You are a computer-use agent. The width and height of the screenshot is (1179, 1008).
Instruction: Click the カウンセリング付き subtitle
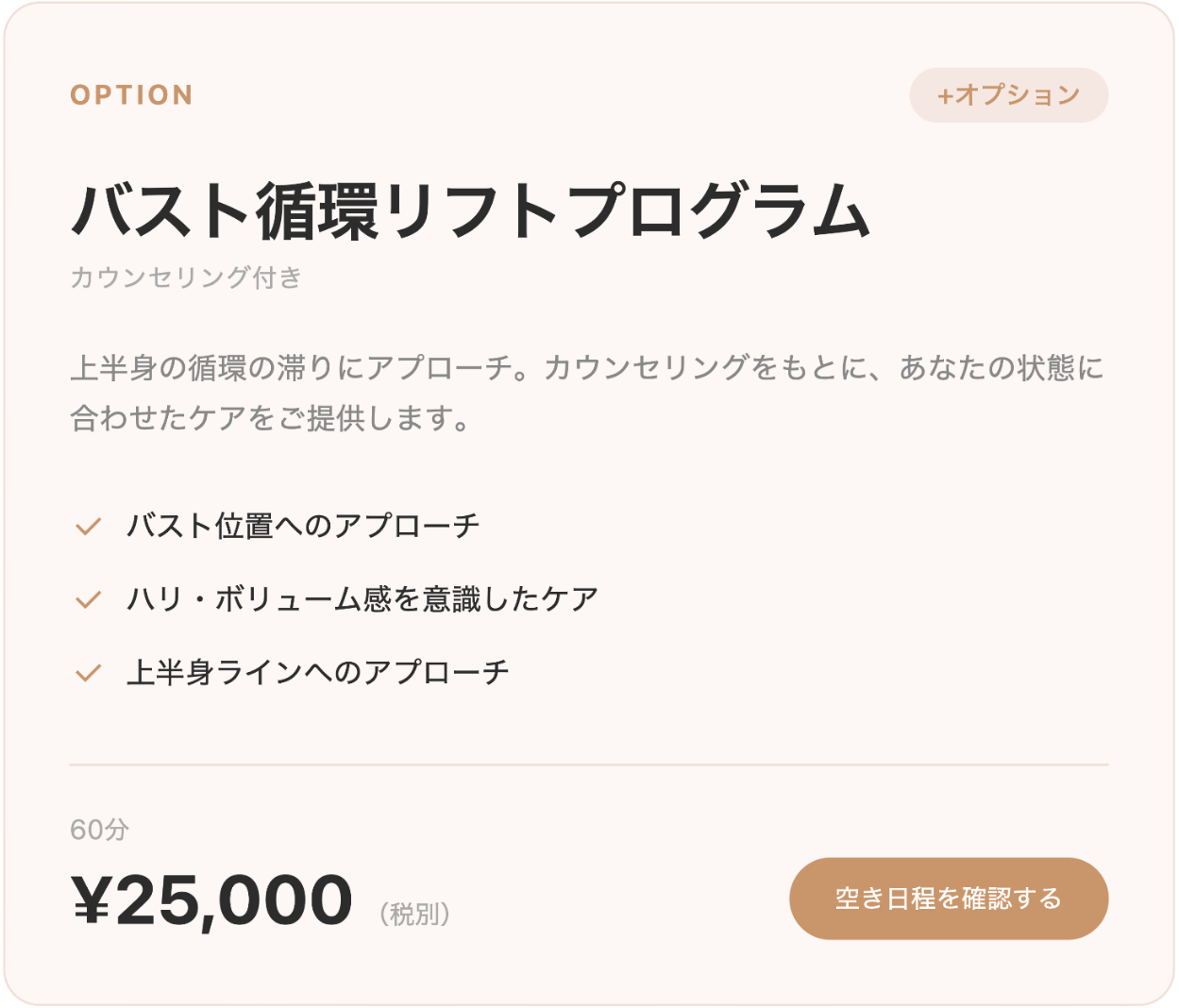coord(185,277)
